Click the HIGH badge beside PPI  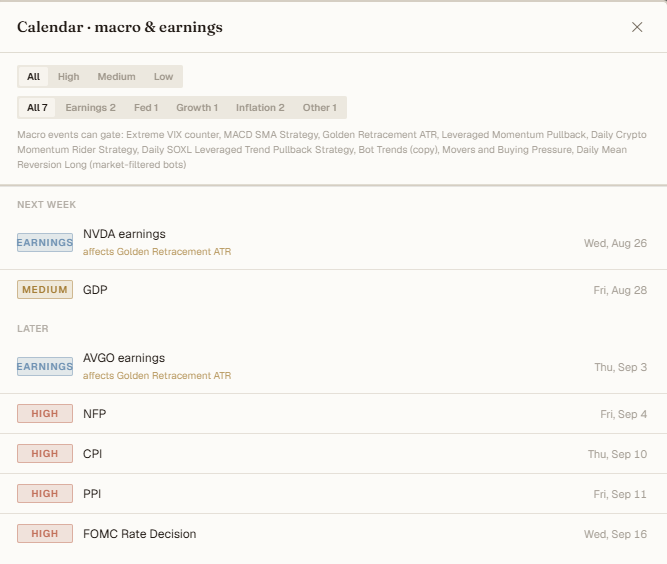click(45, 493)
